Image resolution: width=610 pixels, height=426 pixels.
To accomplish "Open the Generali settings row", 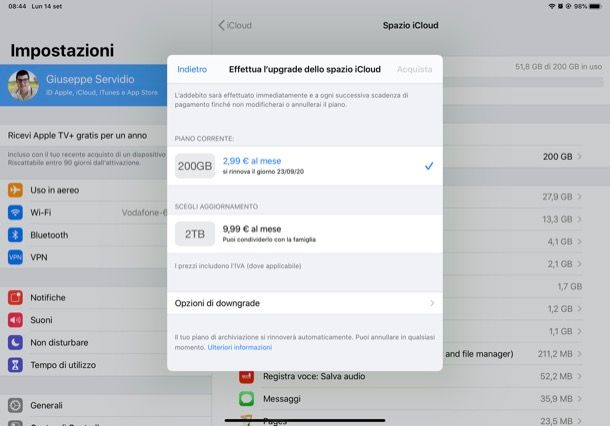I will coord(106,405).
